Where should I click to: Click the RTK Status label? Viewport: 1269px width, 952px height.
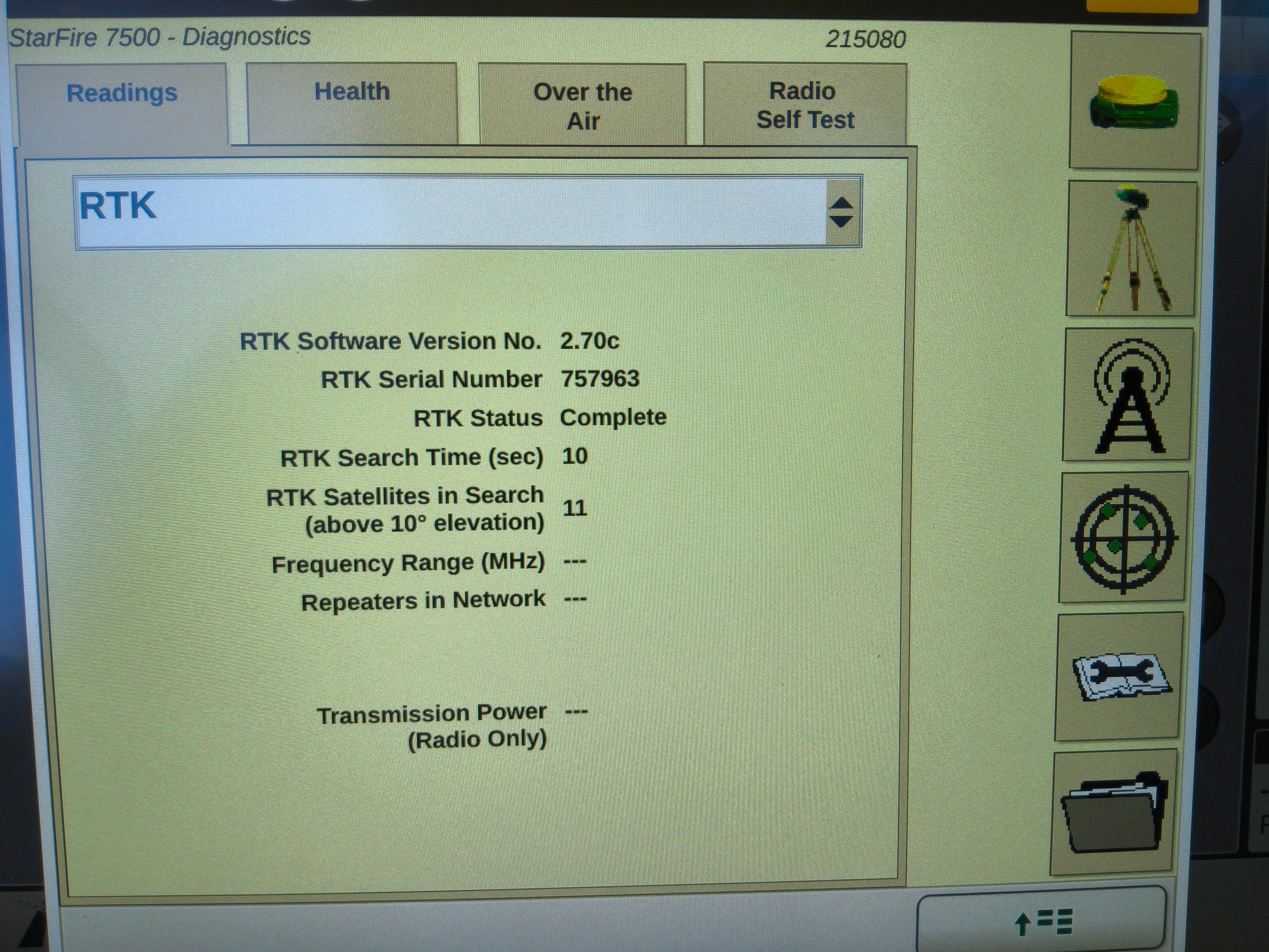[478, 418]
